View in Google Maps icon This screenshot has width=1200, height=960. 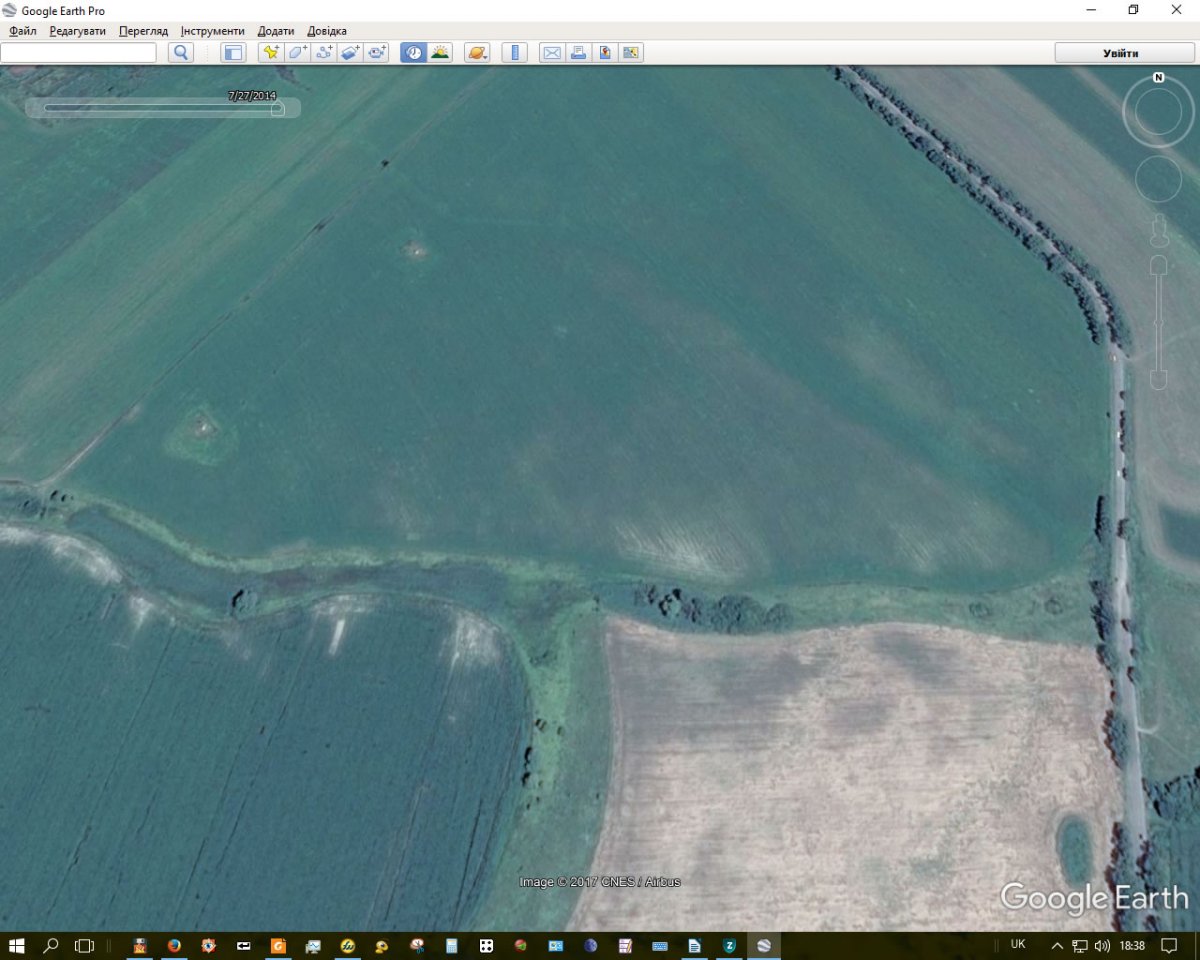tap(604, 53)
